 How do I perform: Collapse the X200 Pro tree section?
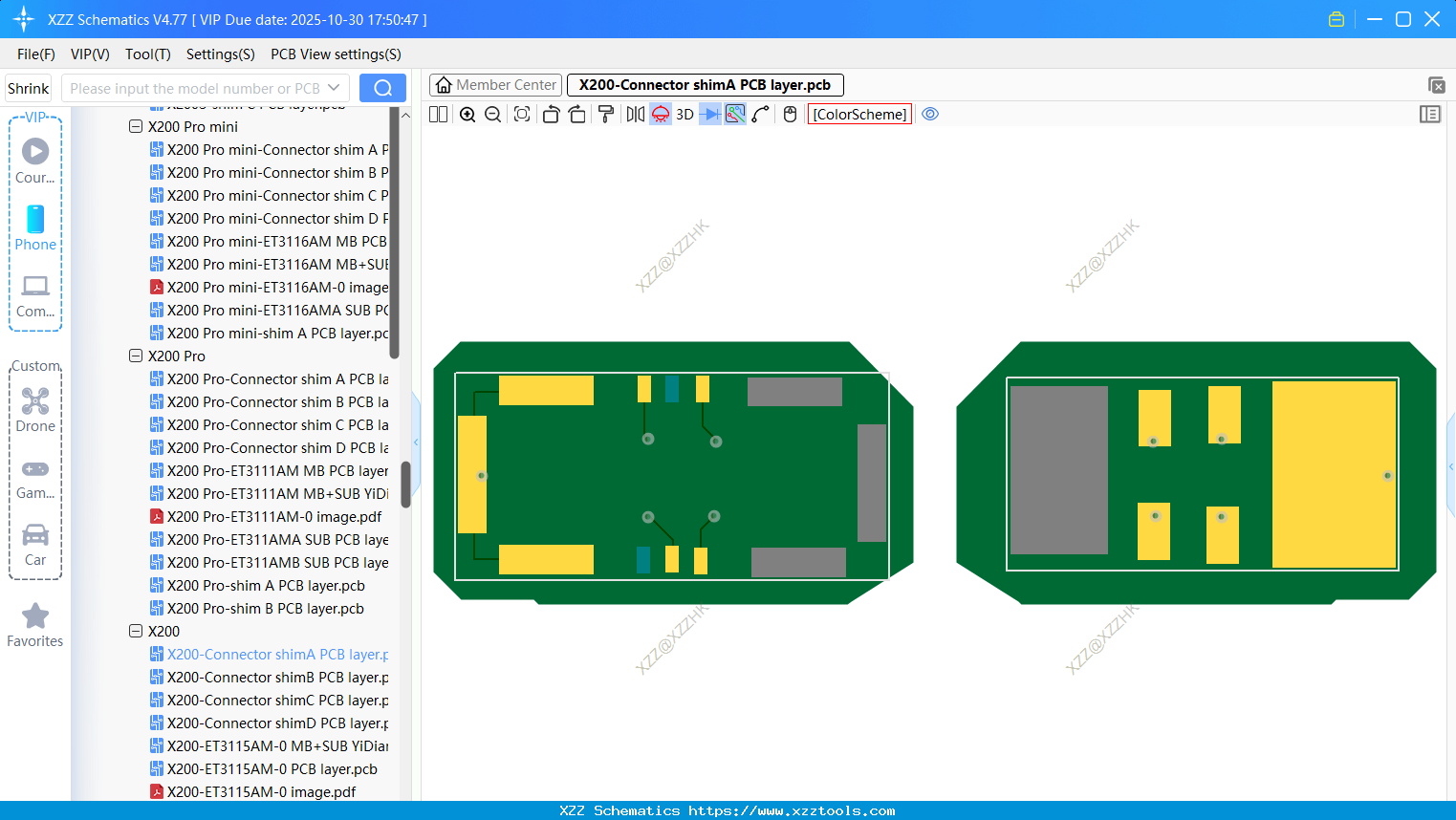(x=136, y=356)
